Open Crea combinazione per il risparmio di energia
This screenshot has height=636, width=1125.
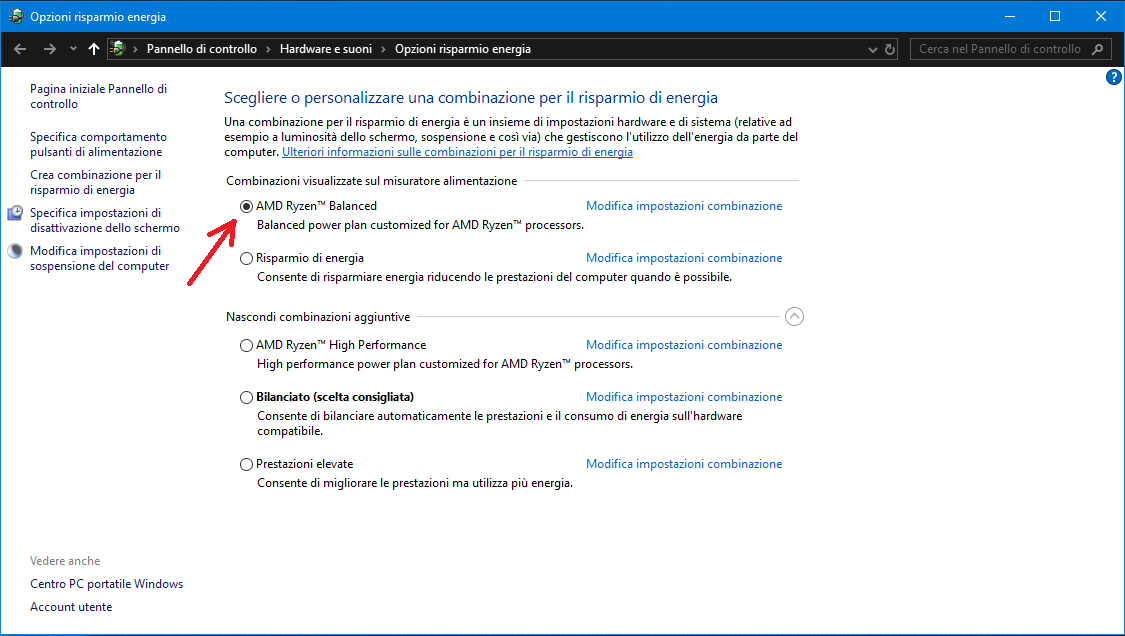[x=95, y=182]
